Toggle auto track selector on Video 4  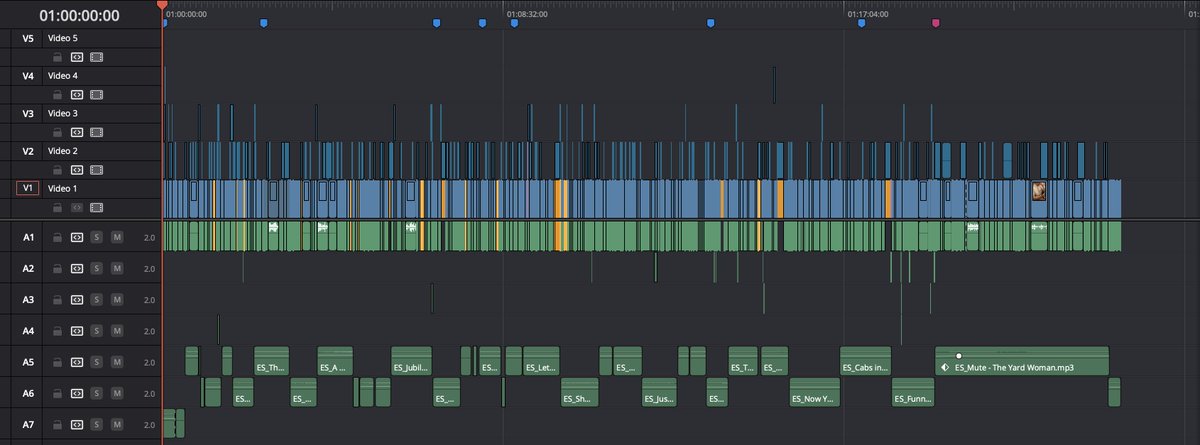tap(77, 95)
